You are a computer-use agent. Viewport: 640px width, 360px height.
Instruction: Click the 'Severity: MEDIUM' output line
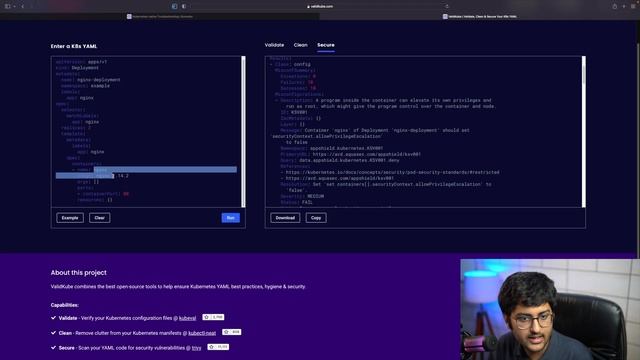(302, 196)
